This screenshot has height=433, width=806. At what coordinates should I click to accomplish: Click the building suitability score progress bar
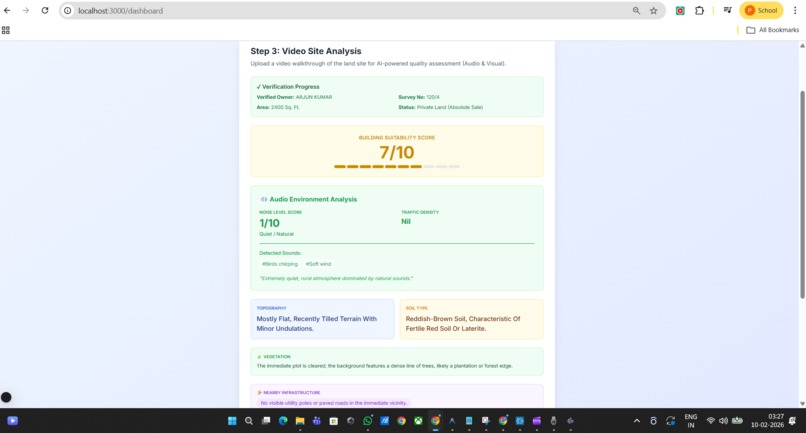[x=397, y=166]
